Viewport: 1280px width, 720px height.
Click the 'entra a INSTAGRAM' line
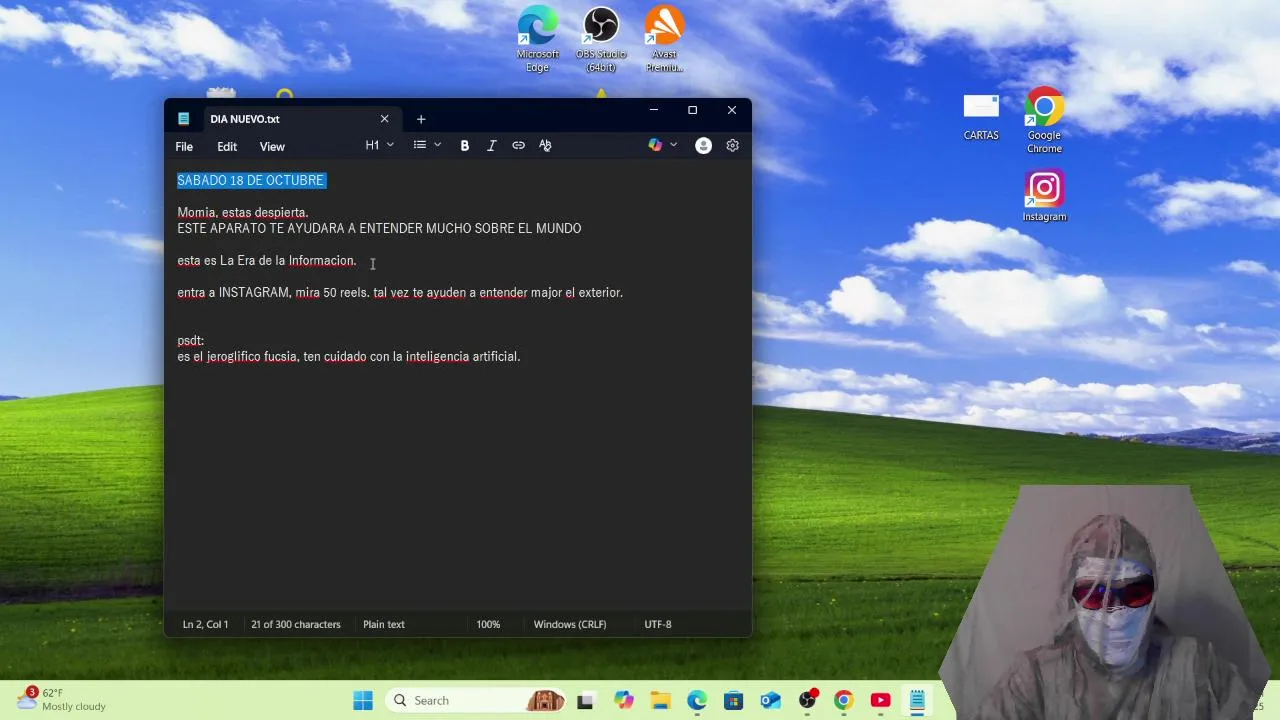click(400, 292)
